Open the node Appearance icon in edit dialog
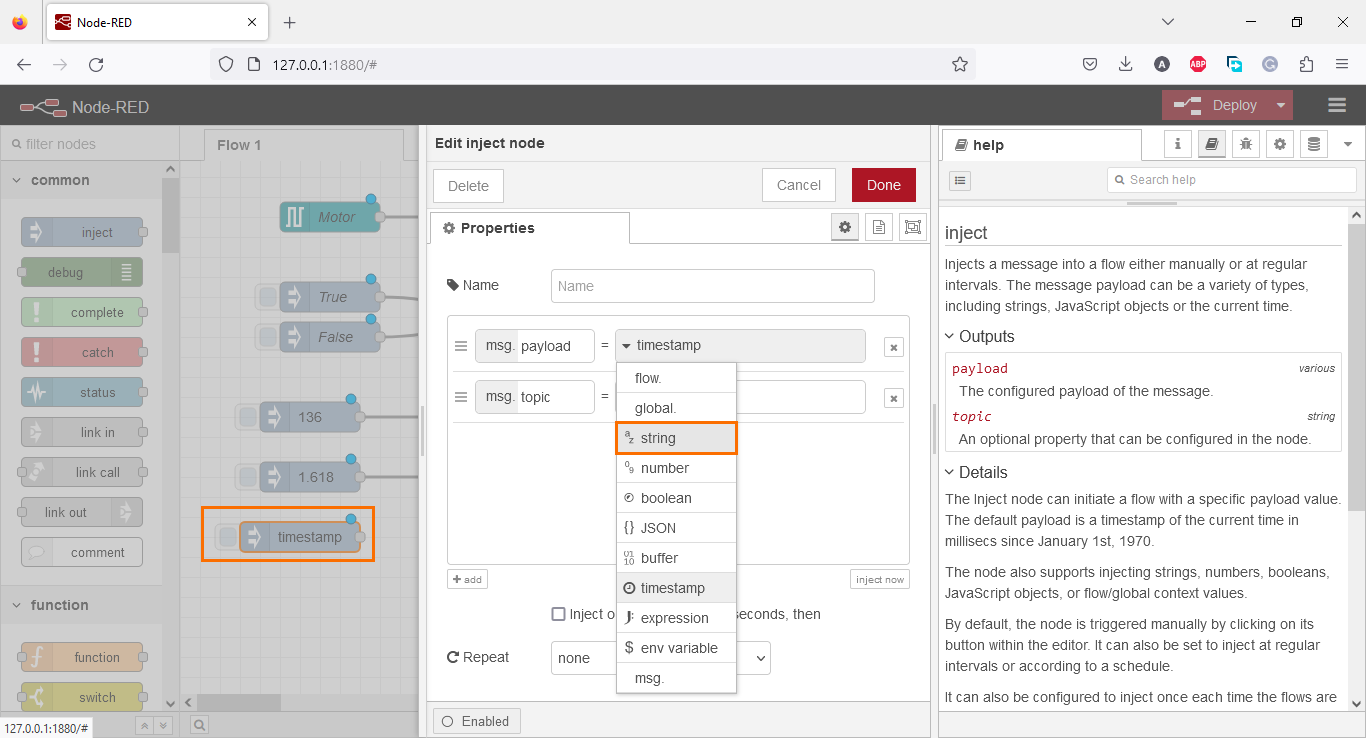Image resolution: width=1366 pixels, height=738 pixels. pos(911,227)
